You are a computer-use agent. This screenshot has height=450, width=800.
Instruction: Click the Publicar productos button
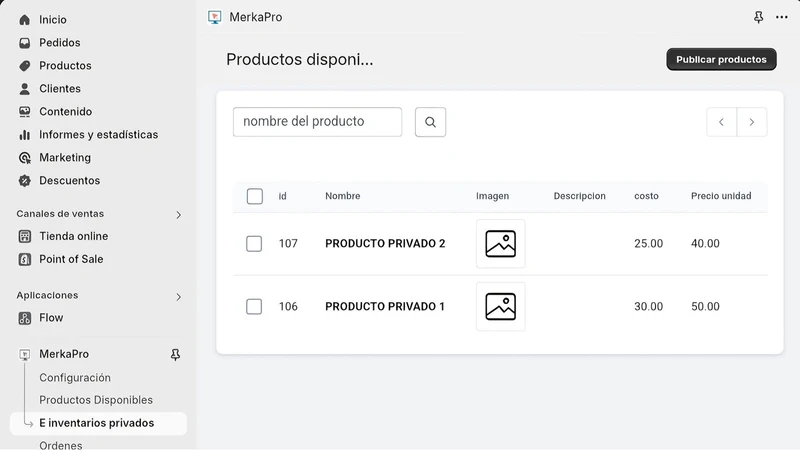coord(721,59)
